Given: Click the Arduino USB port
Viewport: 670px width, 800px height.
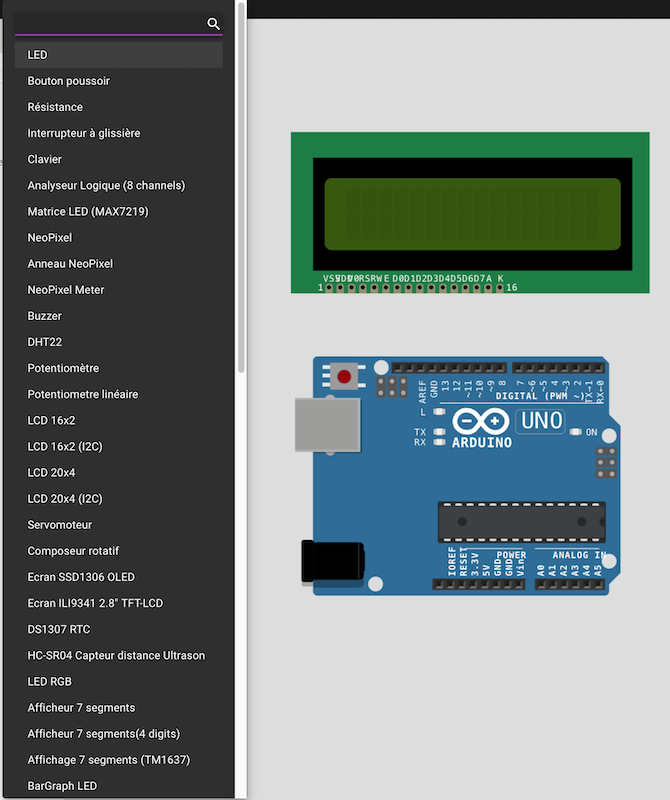Looking at the screenshot, I should coord(328,425).
